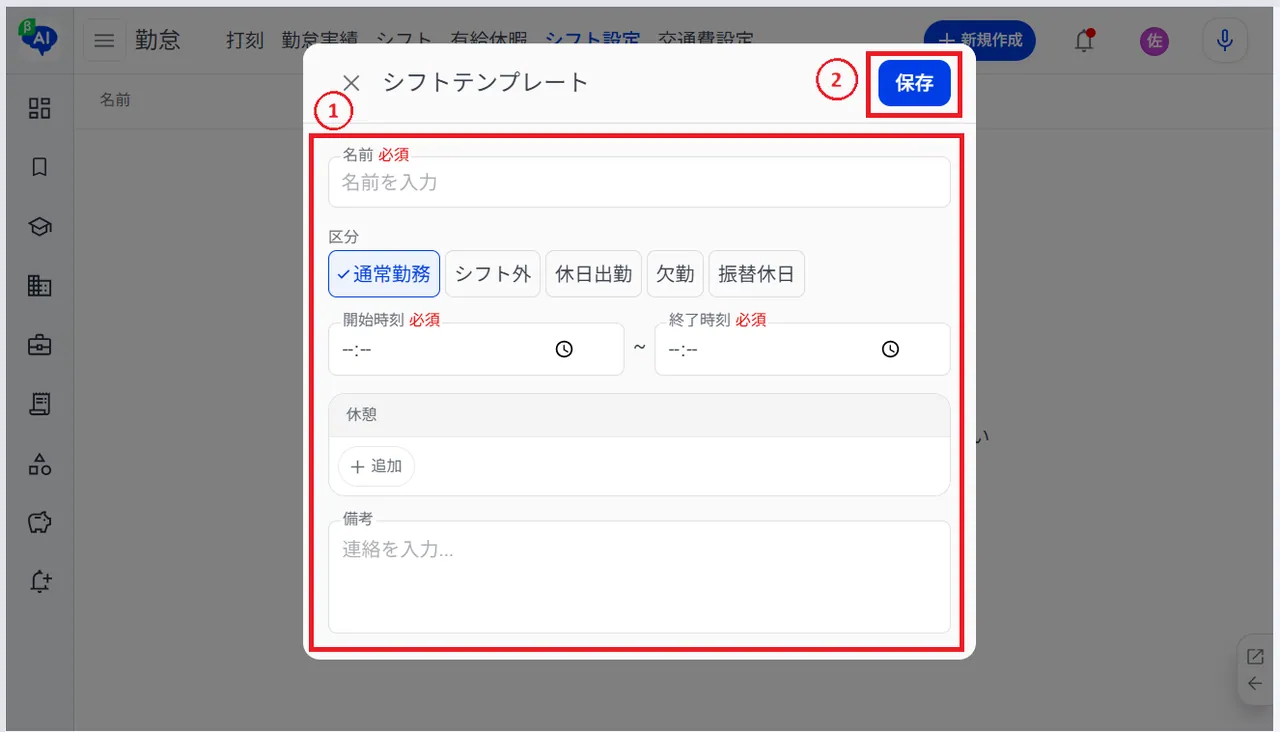Open the building icon in sidebar
This screenshot has height=732, width=1280.
click(x=40, y=286)
